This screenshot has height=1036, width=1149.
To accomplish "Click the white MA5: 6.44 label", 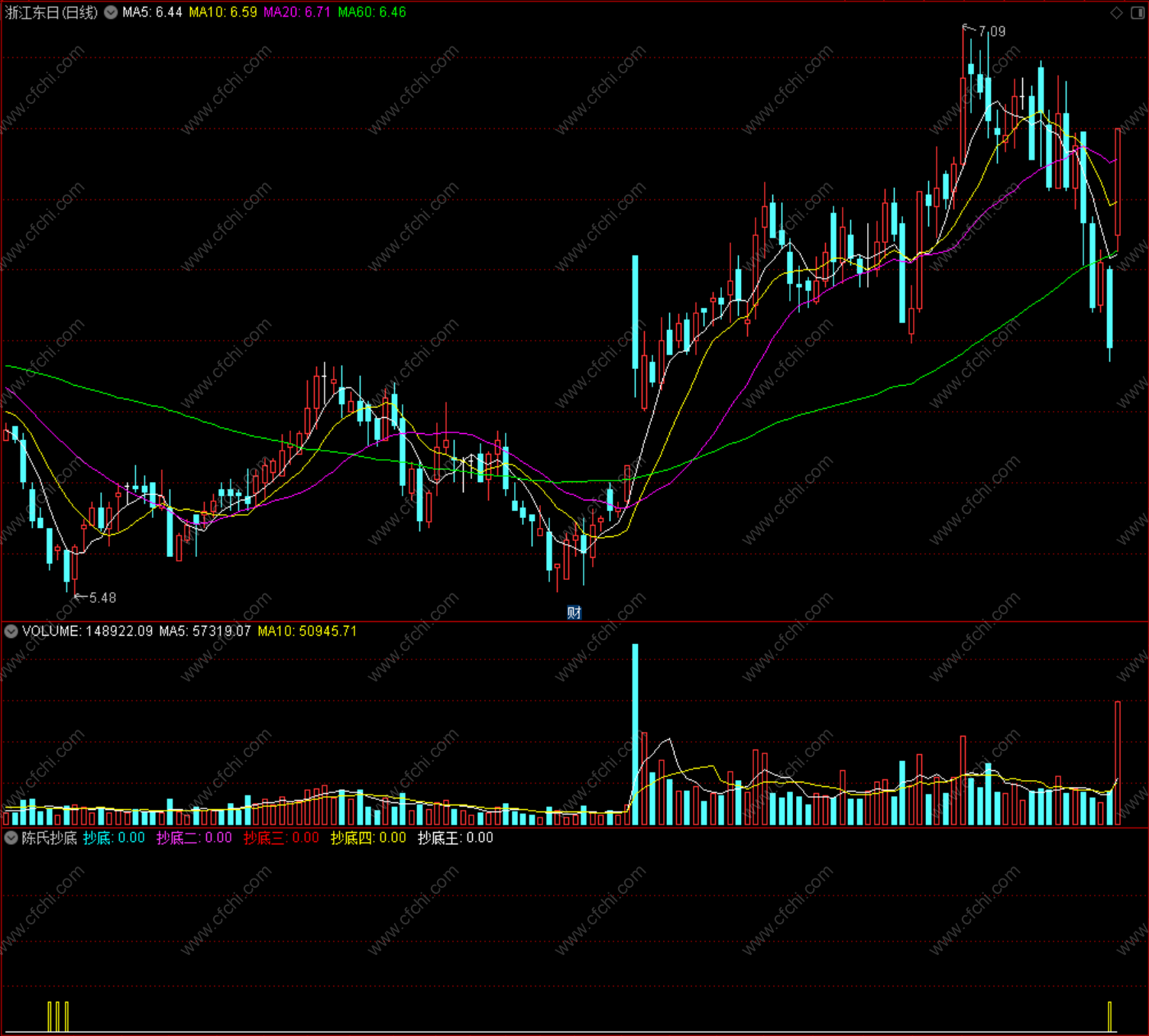I will pos(152,12).
